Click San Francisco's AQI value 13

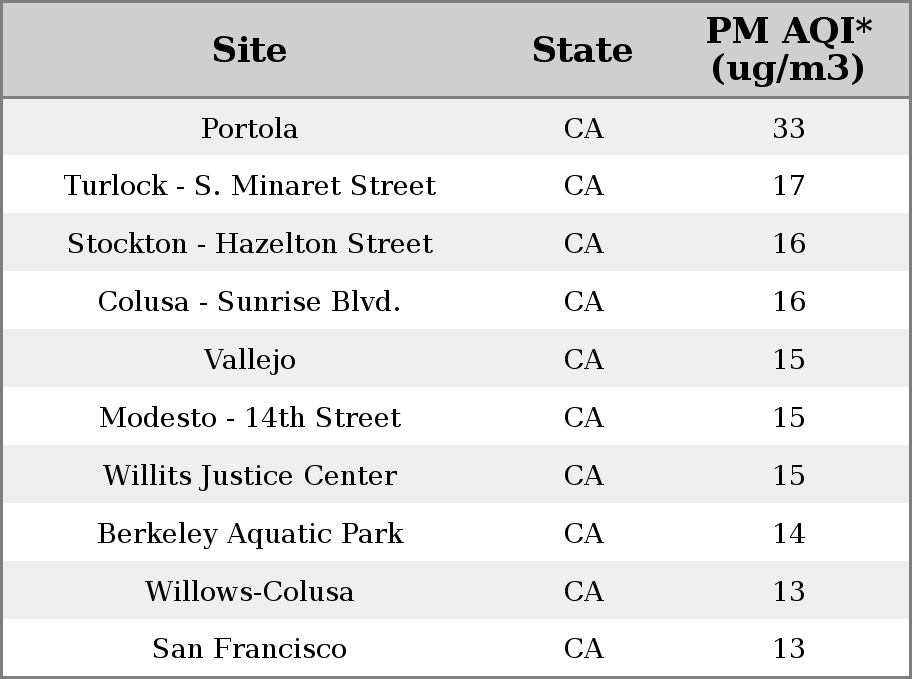(x=789, y=649)
